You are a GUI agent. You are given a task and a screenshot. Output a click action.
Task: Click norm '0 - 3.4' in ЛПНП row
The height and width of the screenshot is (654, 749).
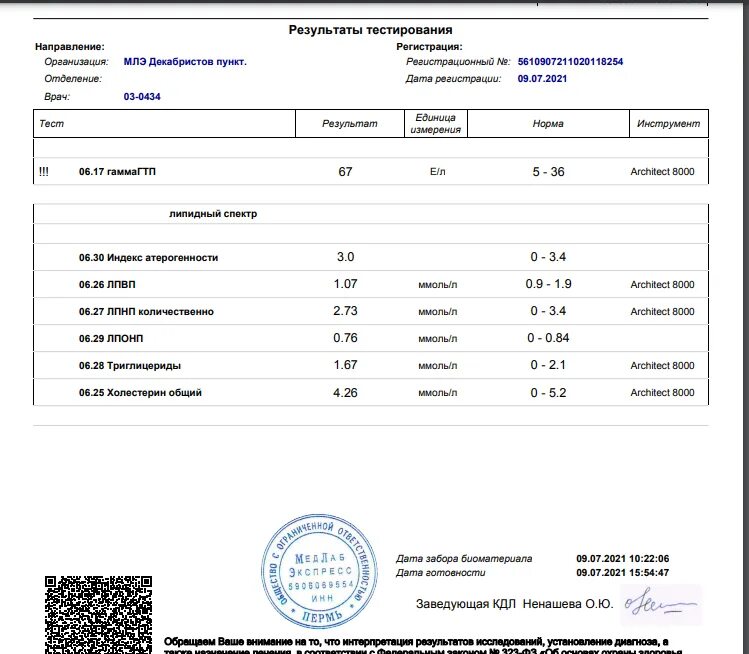click(x=548, y=311)
